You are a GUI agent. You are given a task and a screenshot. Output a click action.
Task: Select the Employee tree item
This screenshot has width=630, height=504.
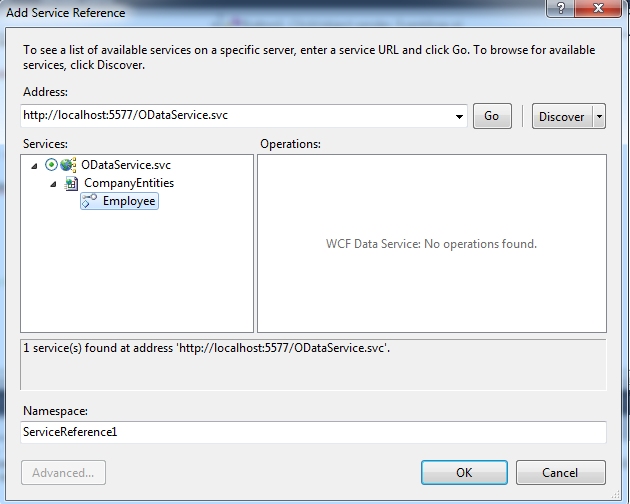click(x=129, y=201)
